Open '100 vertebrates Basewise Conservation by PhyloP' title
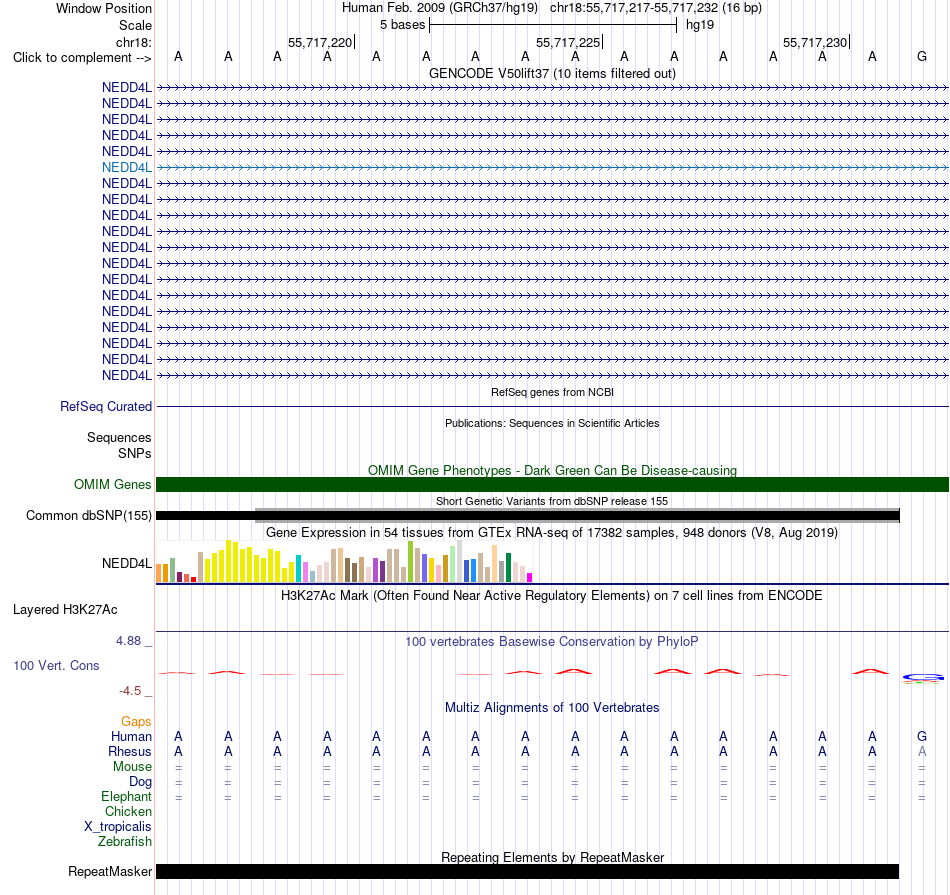 [552, 641]
